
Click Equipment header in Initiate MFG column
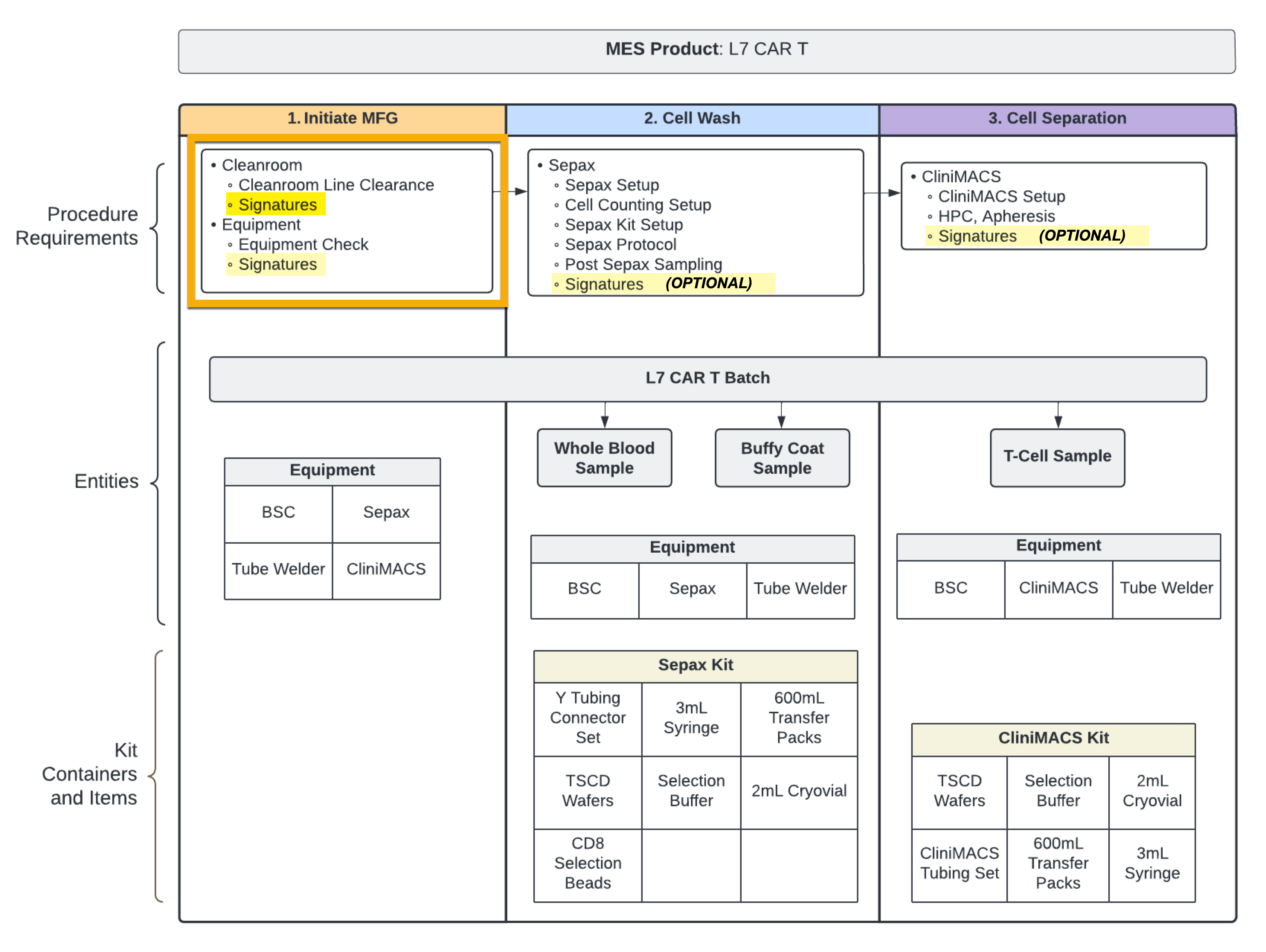pos(332,472)
